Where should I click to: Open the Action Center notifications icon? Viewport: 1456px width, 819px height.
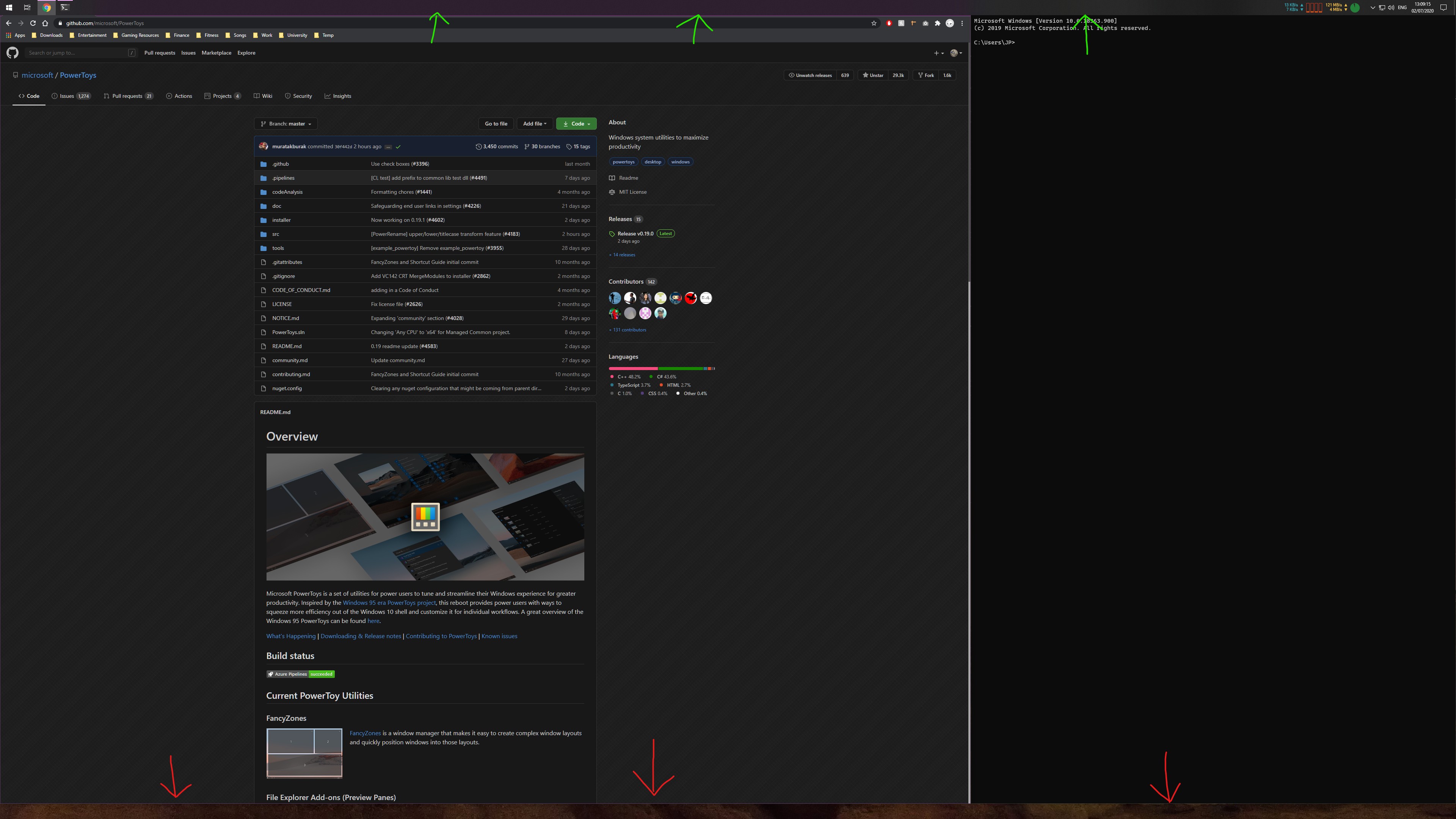(1443, 7)
